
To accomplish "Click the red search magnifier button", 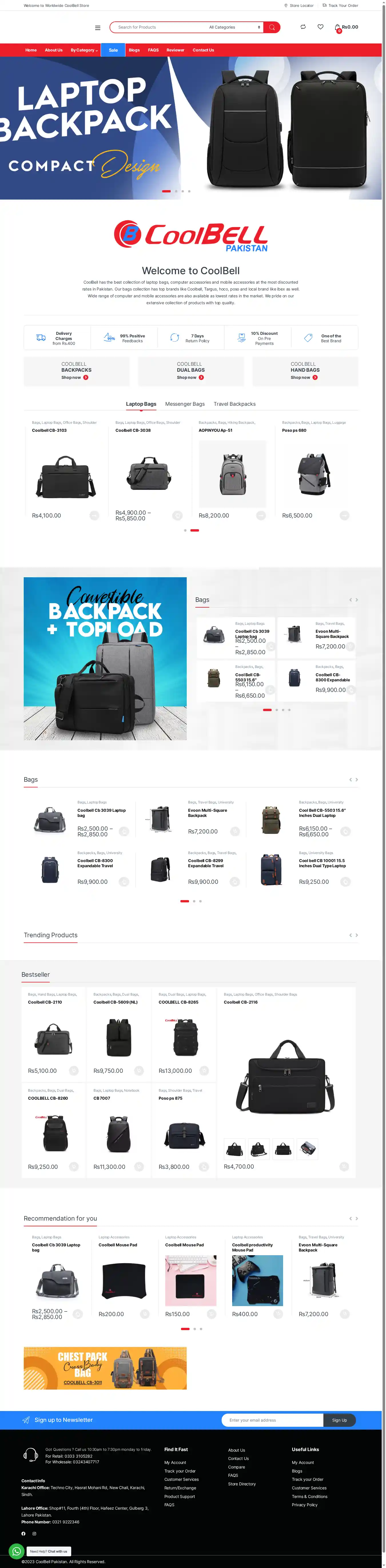I will tap(272, 27).
